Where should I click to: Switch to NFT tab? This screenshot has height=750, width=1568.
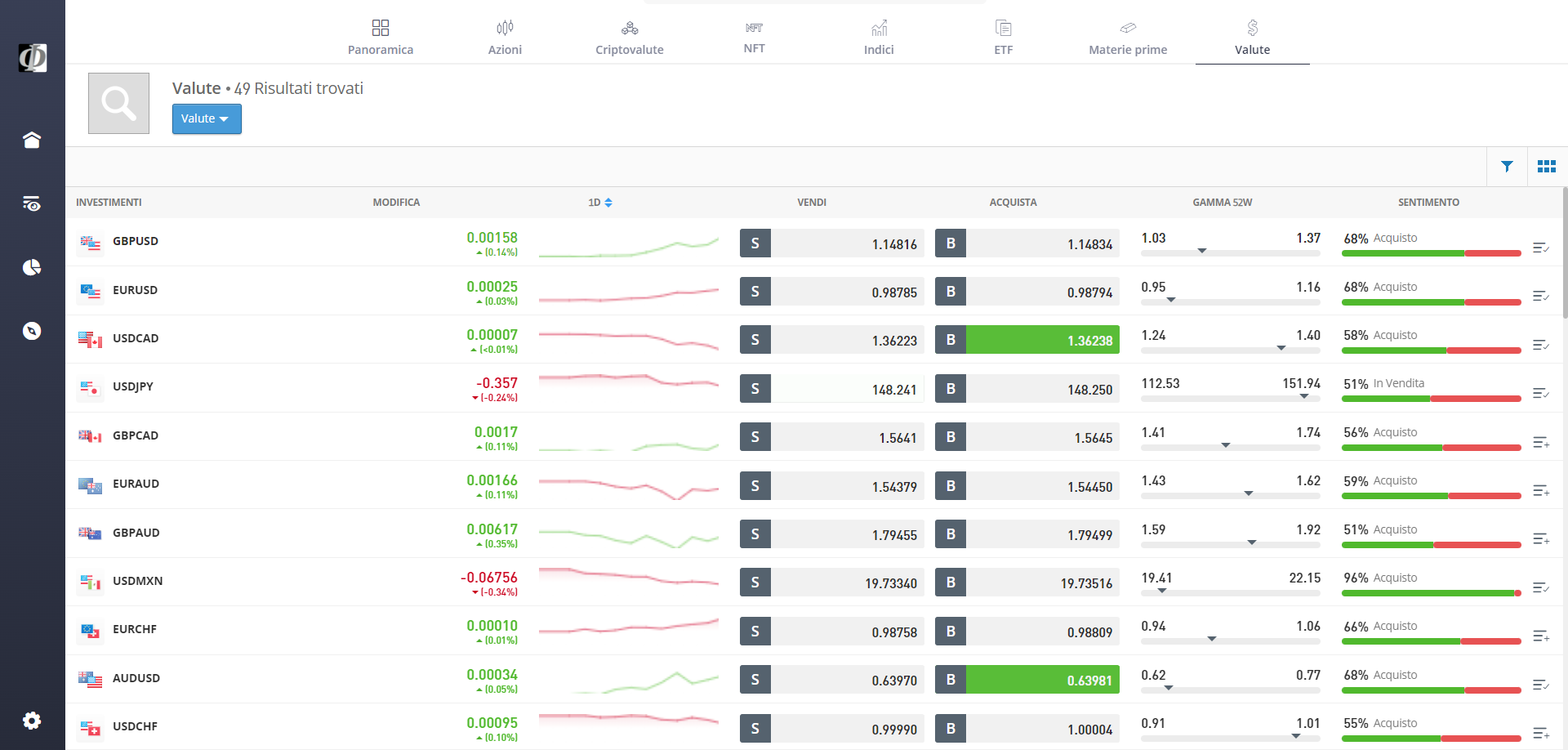tap(755, 38)
